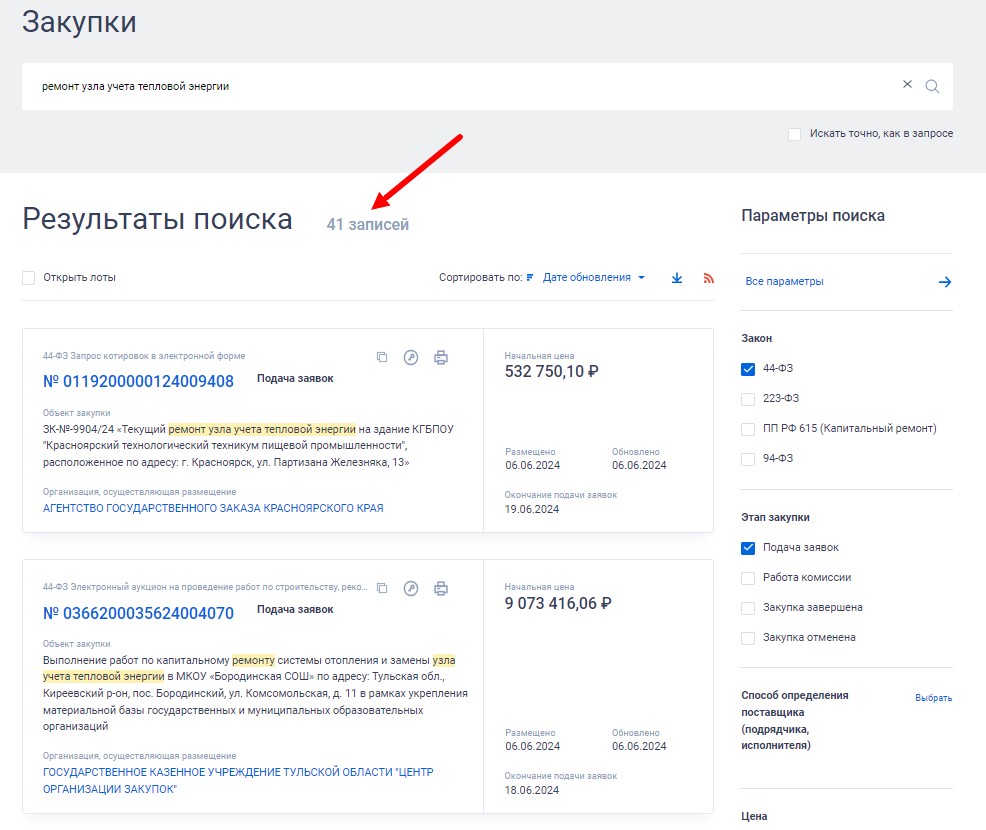
Task: Click the price 532 750,10 ₽
Action: 551,372
